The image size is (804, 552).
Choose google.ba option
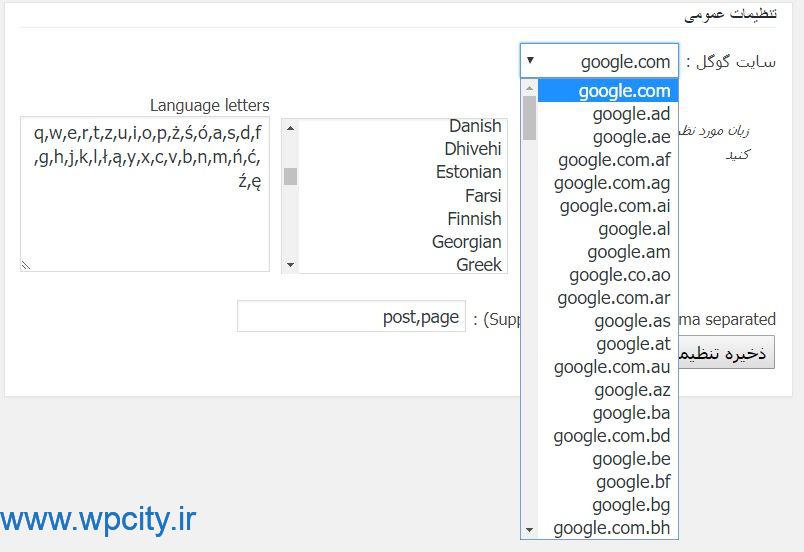tap(608, 413)
